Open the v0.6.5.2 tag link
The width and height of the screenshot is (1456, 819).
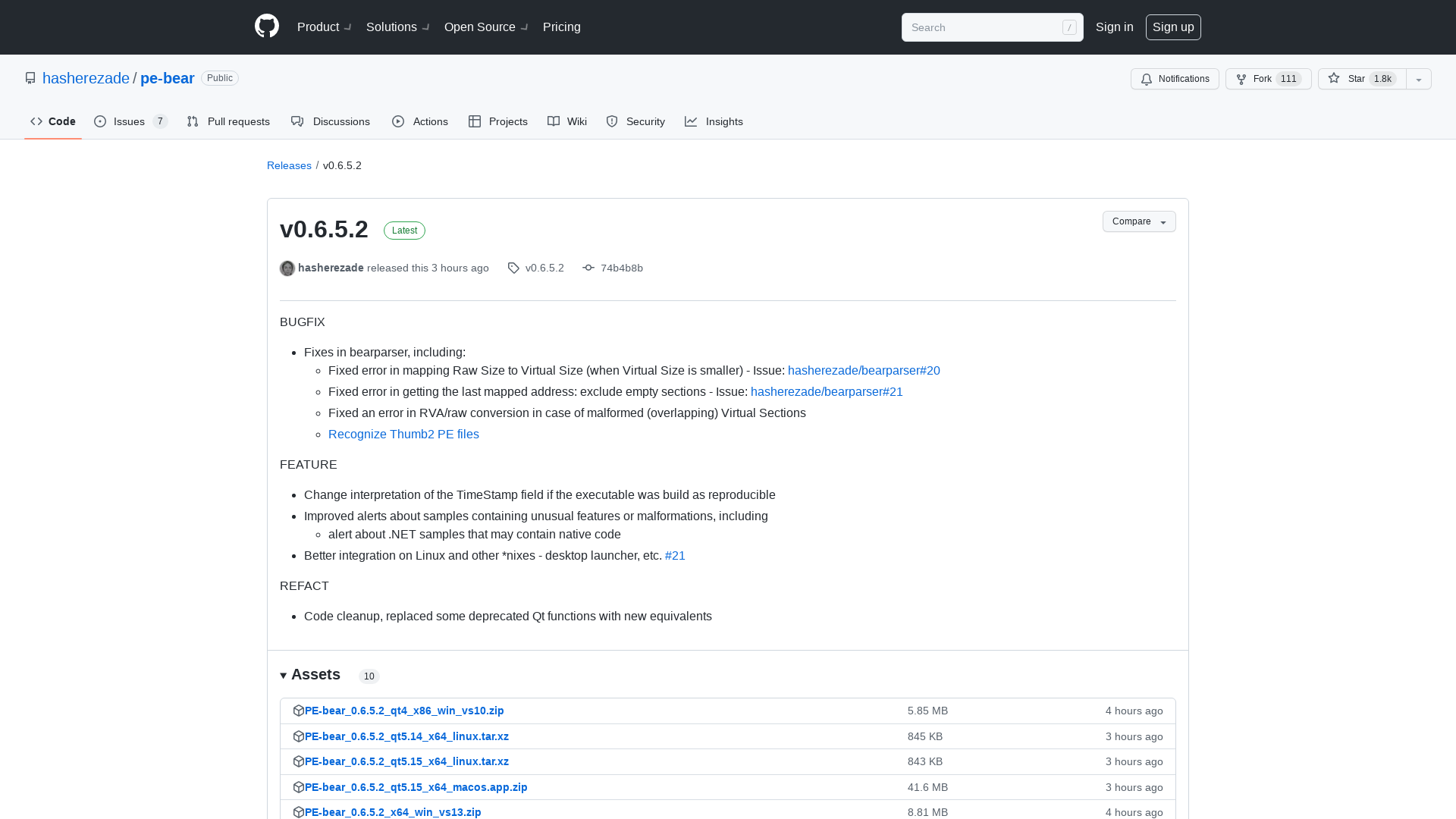coord(544,268)
